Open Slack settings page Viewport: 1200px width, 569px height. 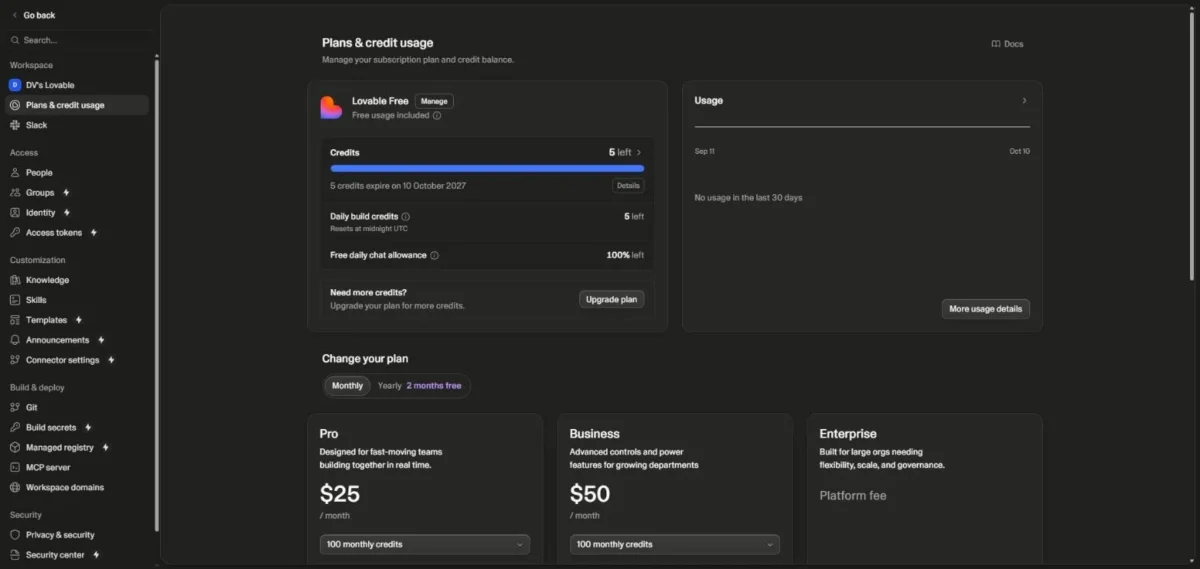[78, 125]
